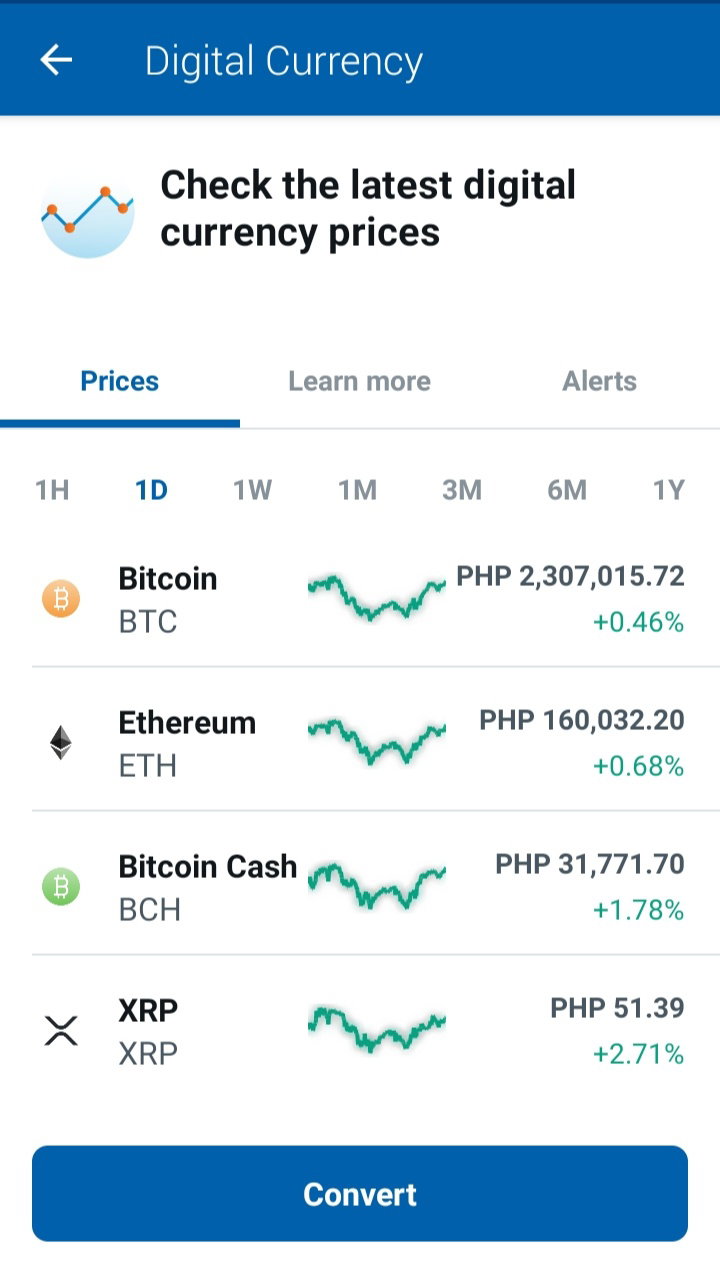Tap the XRP logo icon

61,1030
